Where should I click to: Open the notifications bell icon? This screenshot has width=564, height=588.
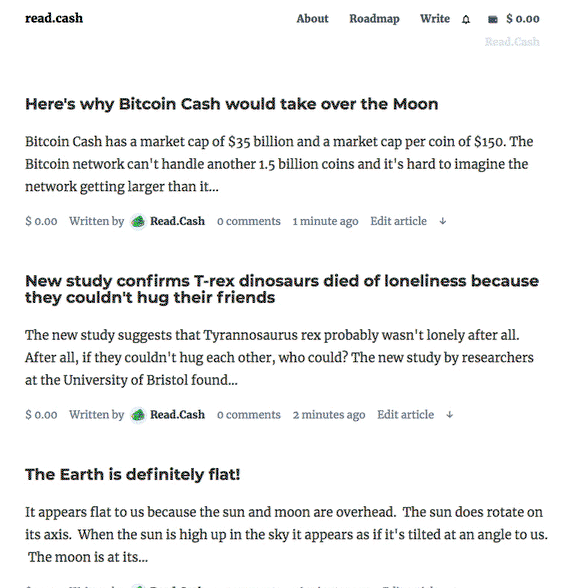[466, 19]
